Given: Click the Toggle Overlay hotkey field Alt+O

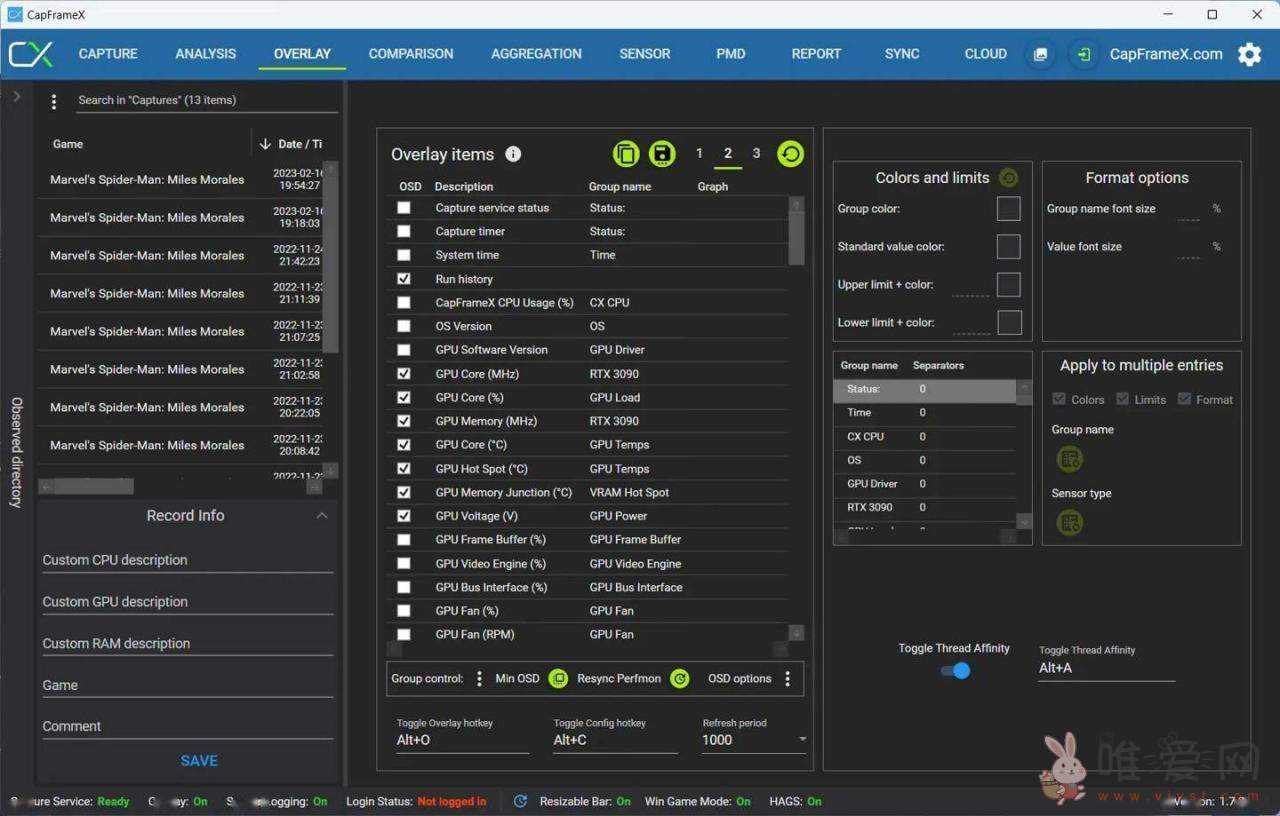Looking at the screenshot, I should click(x=462, y=740).
